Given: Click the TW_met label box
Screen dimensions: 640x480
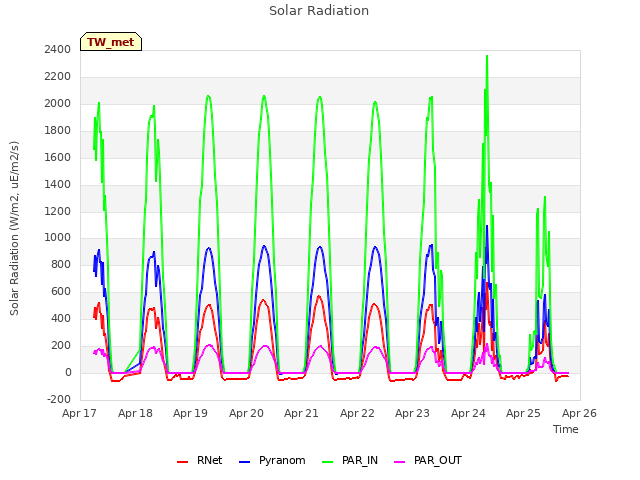Looking at the screenshot, I should pyautogui.click(x=111, y=42).
